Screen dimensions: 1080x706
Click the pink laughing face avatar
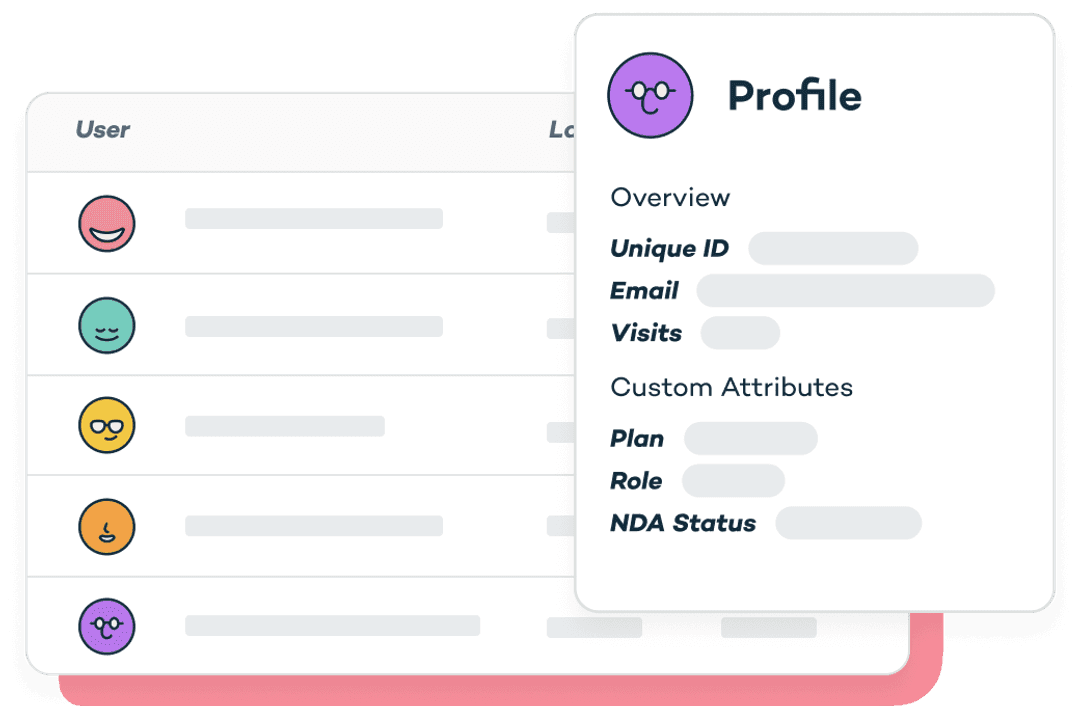(x=107, y=224)
